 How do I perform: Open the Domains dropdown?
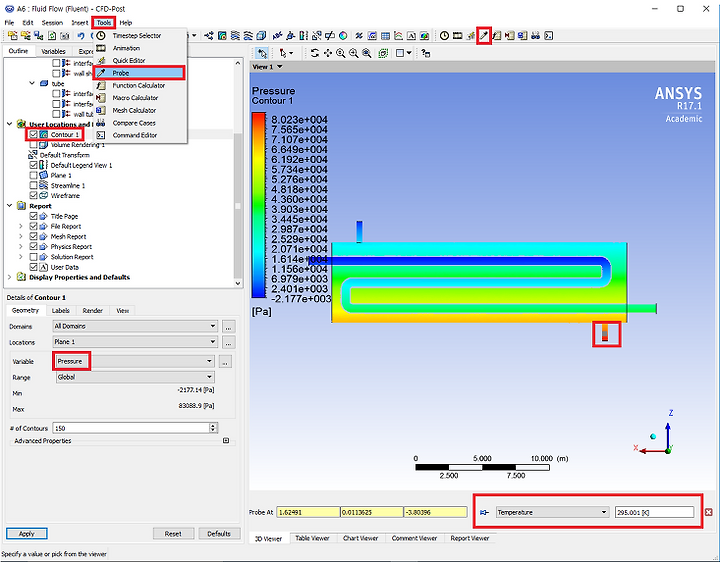(x=135, y=326)
